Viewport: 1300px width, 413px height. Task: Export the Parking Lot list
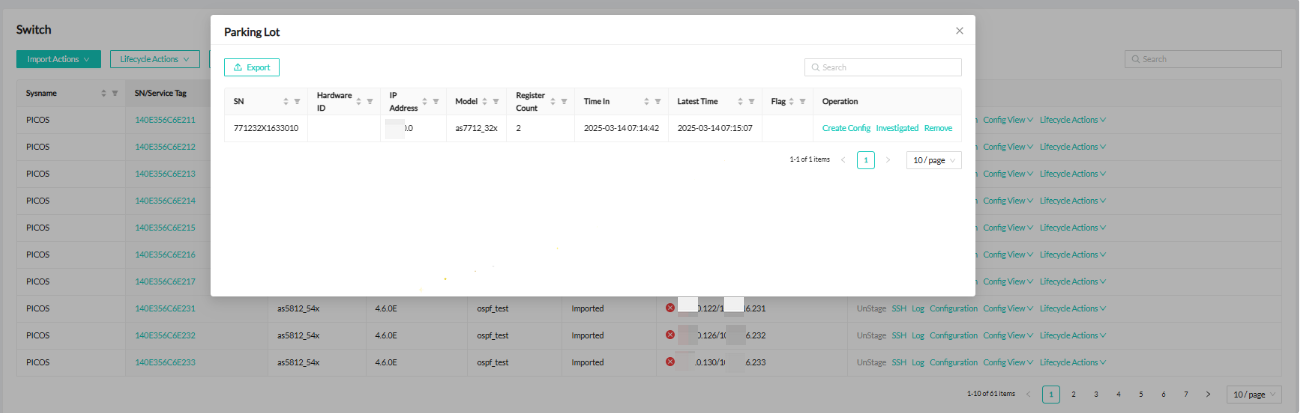pos(252,67)
